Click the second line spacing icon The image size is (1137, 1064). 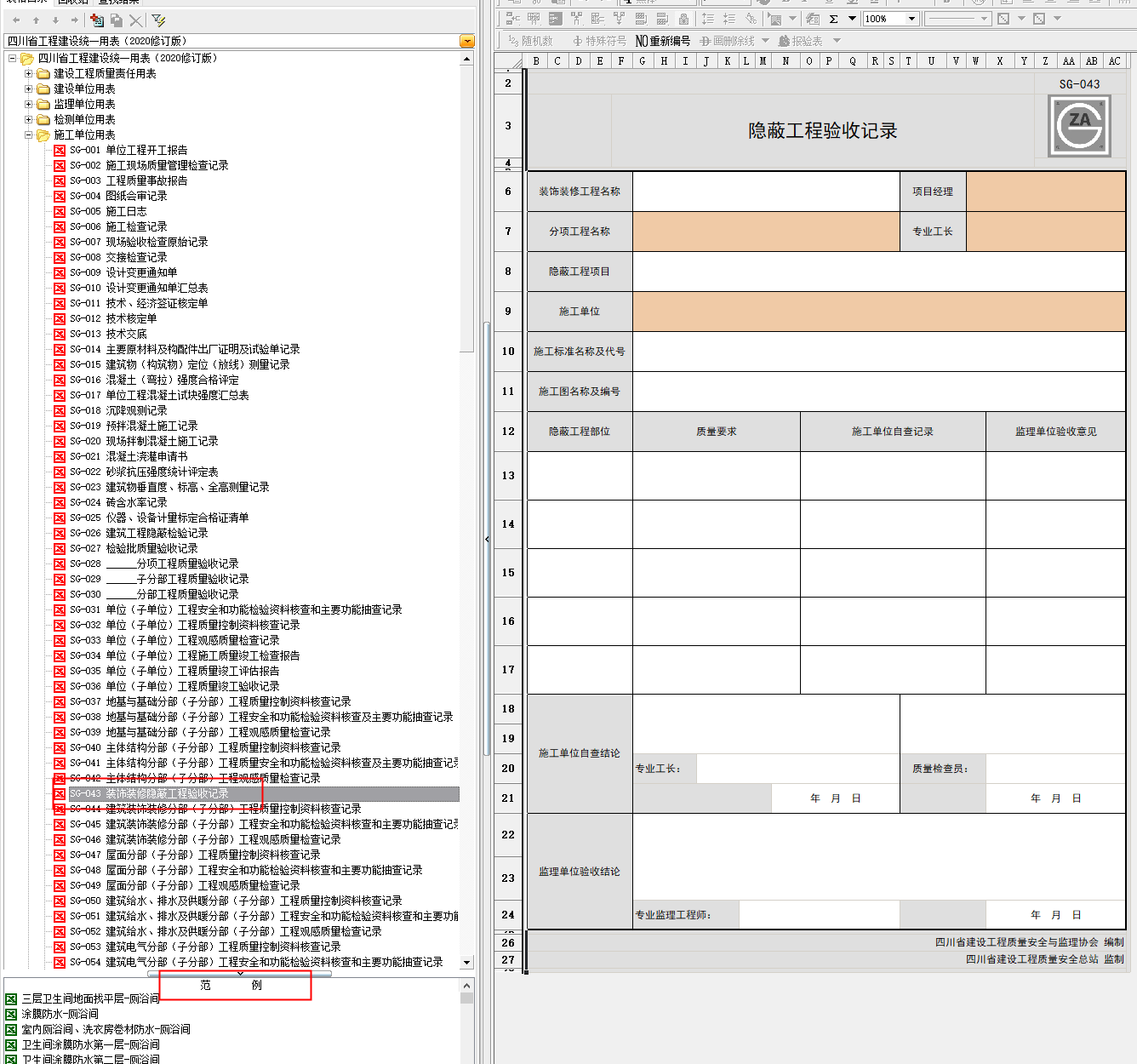729,18
